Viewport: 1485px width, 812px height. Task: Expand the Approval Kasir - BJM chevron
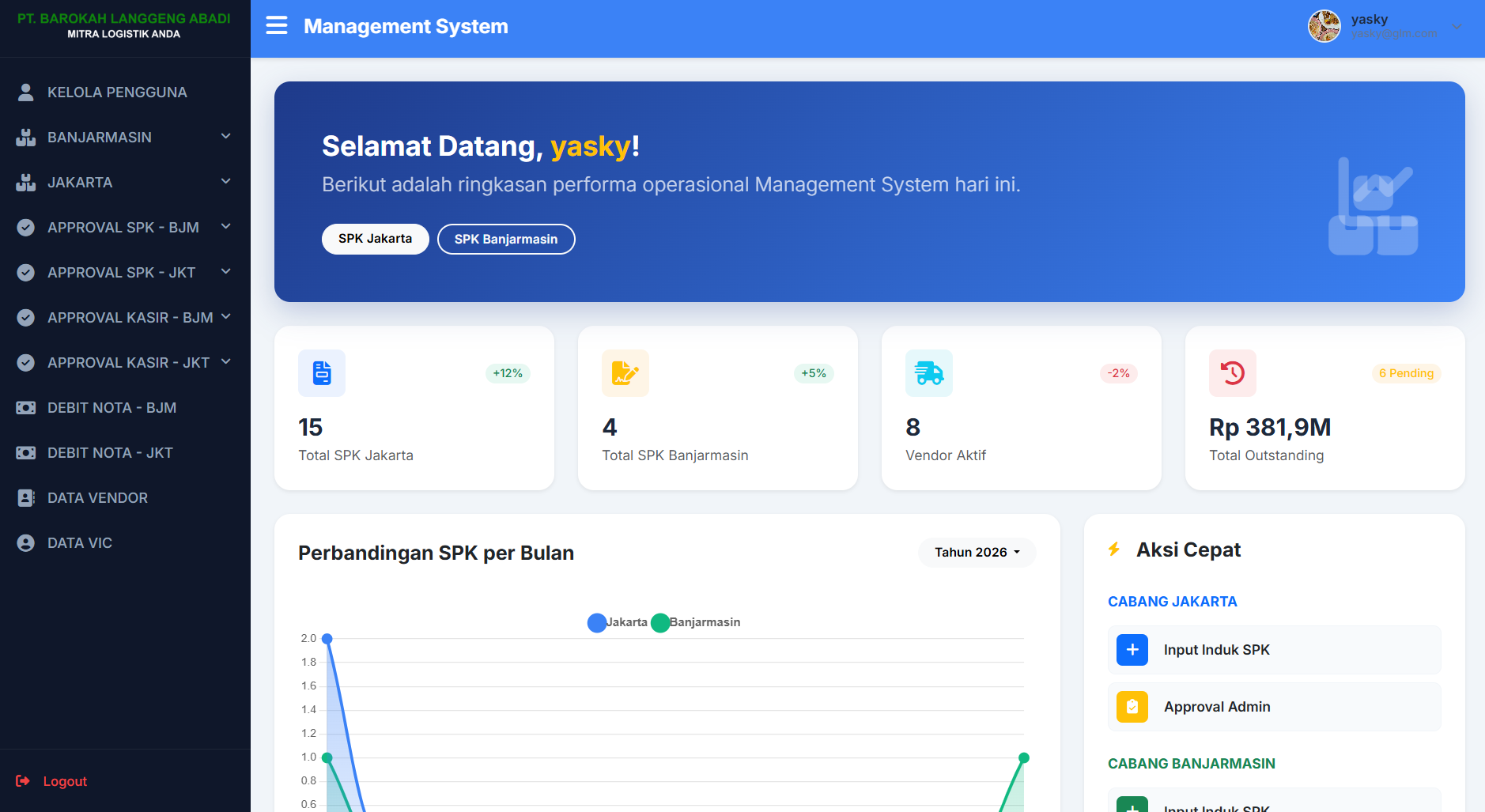tap(226, 316)
